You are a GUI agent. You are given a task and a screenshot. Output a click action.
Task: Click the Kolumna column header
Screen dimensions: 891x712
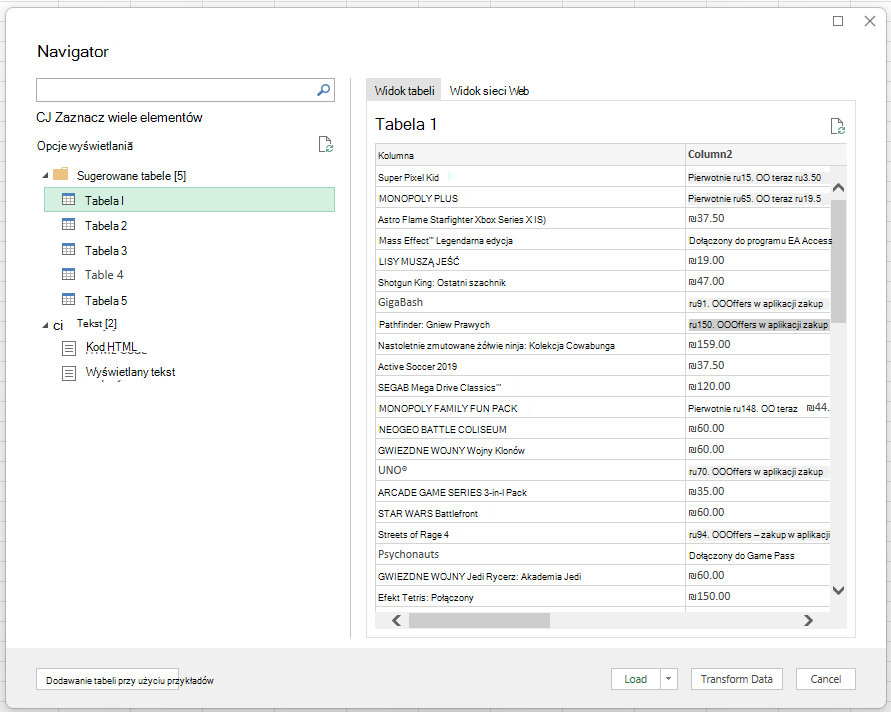[530, 155]
